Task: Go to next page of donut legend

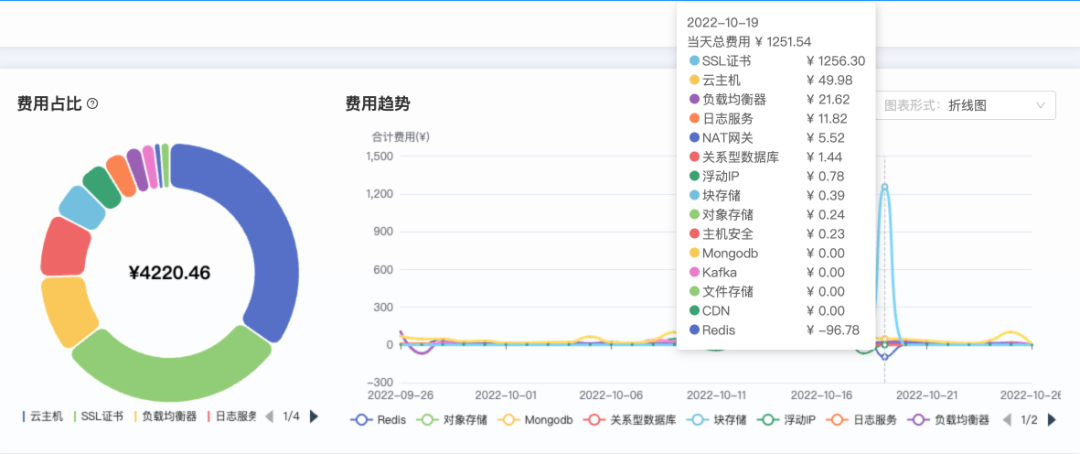Action: click(314, 416)
